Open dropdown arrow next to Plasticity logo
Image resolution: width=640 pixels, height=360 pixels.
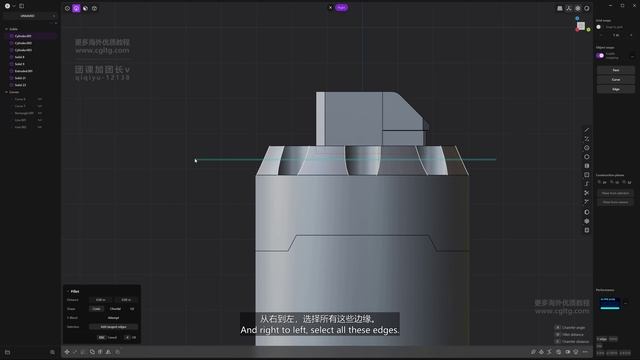(x=14, y=6)
